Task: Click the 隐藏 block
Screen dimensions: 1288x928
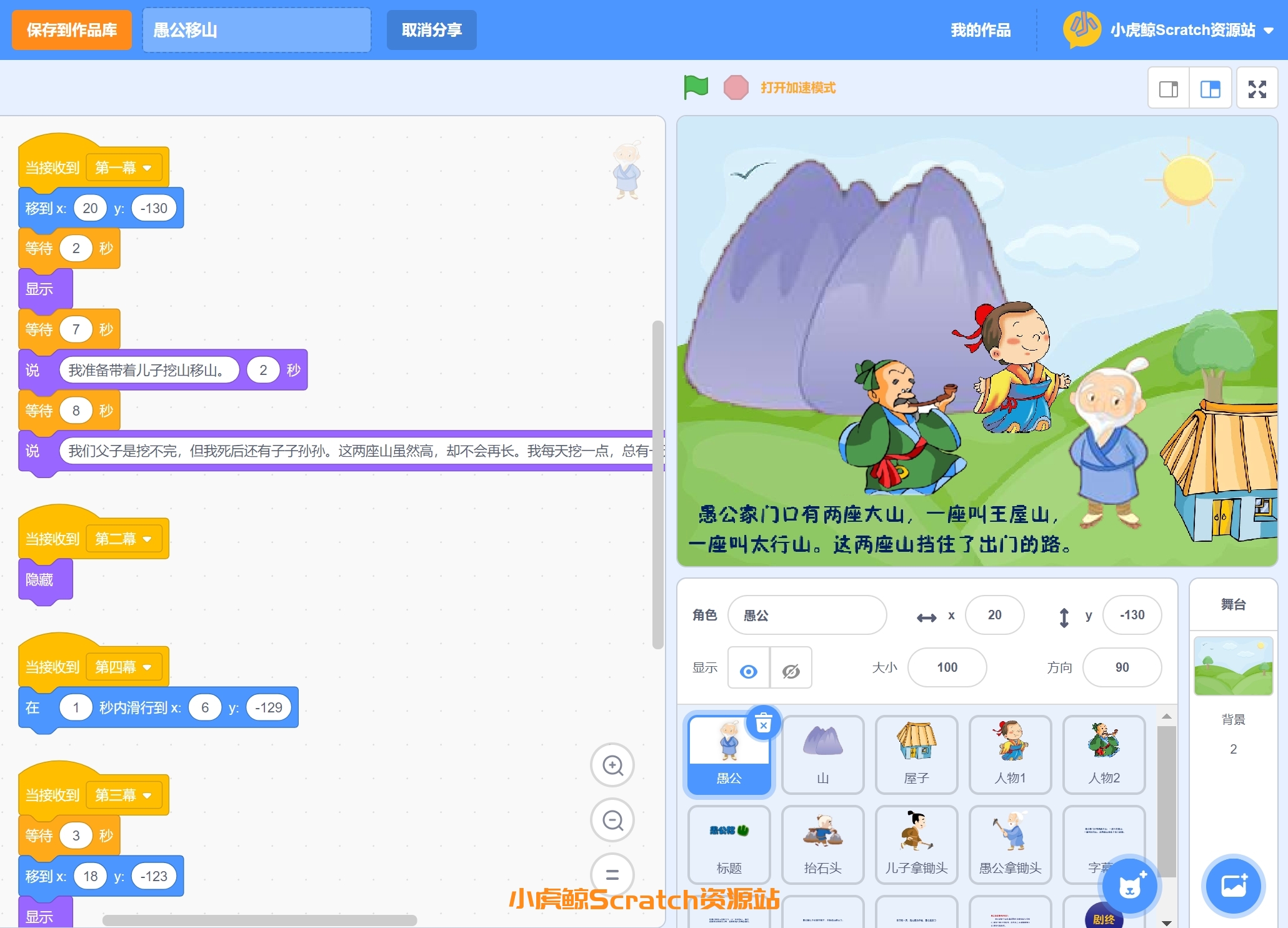Action: point(46,580)
